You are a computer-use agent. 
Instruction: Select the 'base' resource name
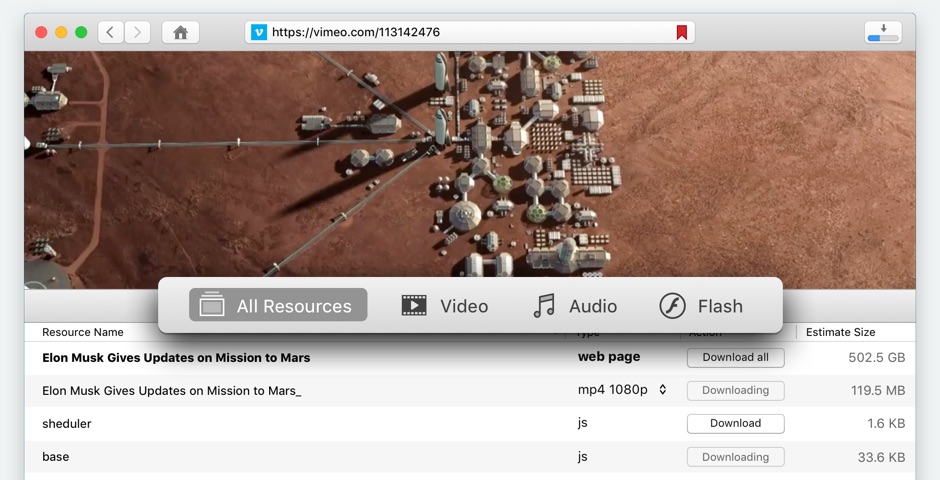pyautogui.click(x=56, y=457)
